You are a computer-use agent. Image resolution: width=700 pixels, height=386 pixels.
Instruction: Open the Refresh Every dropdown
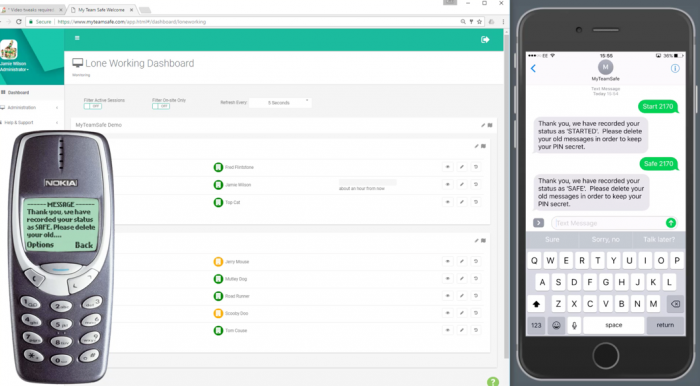280,103
